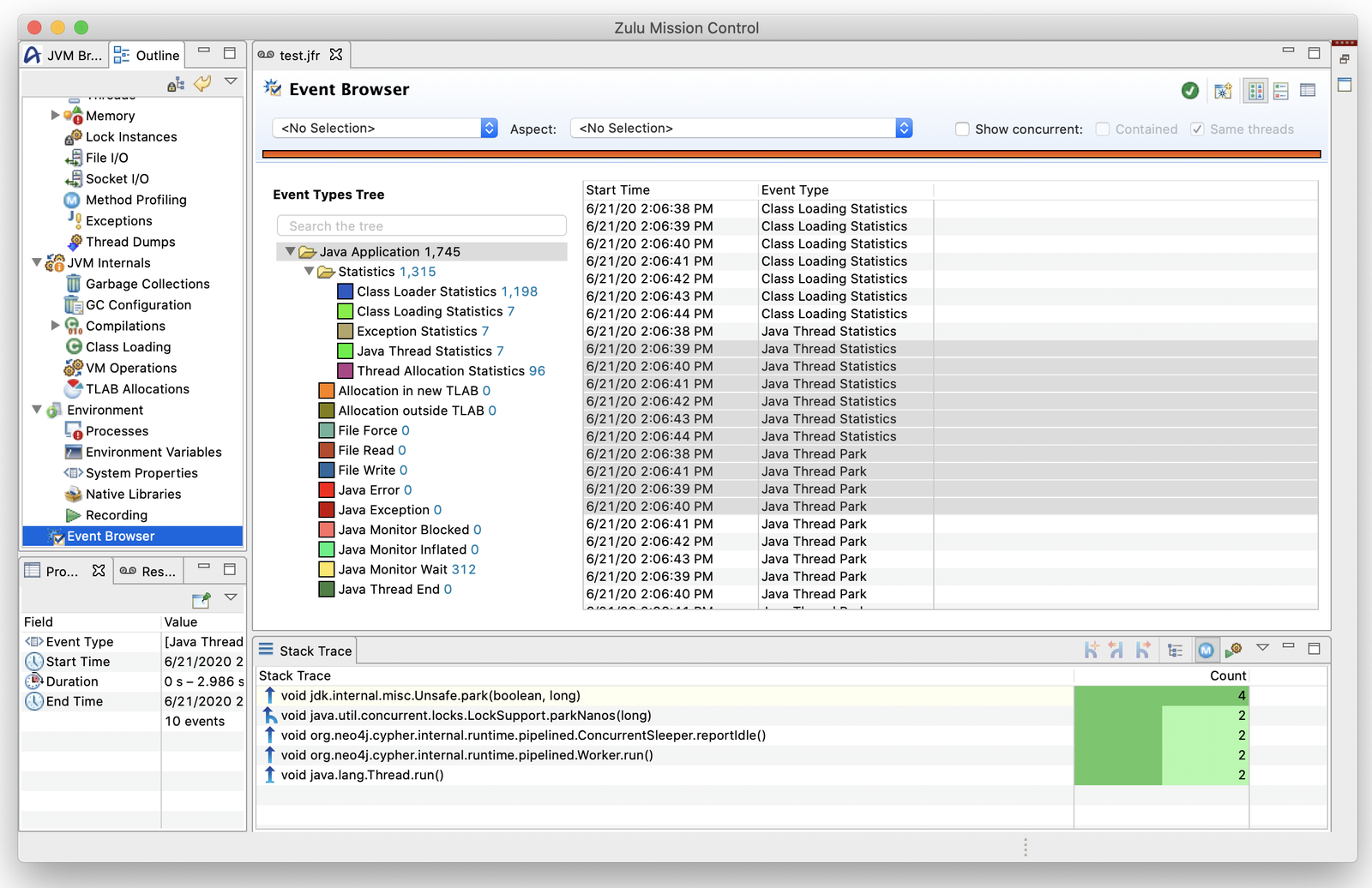Viewport: 1372px width, 888px height.
Task: Click the orange time range bar
Action: (791, 154)
